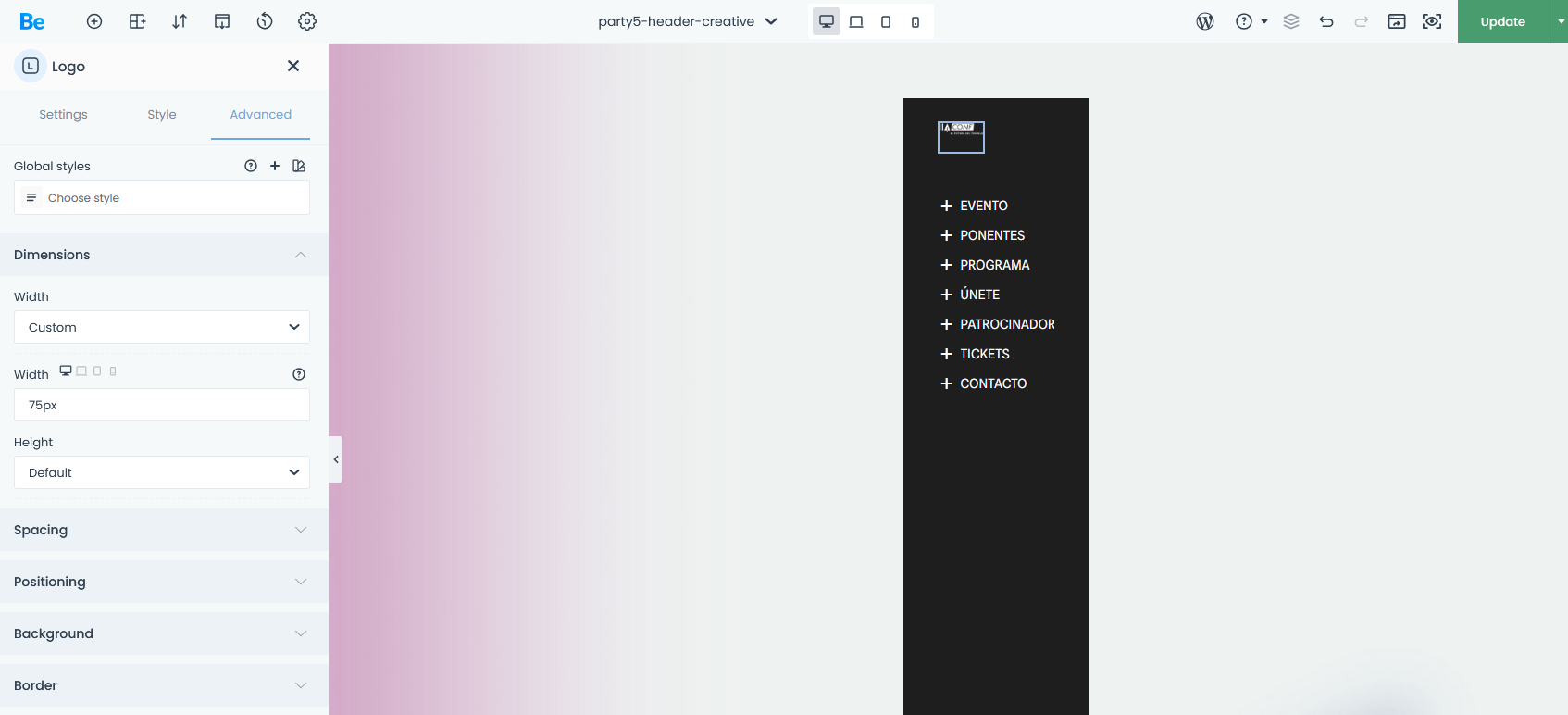The width and height of the screenshot is (1568, 715).
Task: Switch to the Settings tab
Action: tap(63, 115)
